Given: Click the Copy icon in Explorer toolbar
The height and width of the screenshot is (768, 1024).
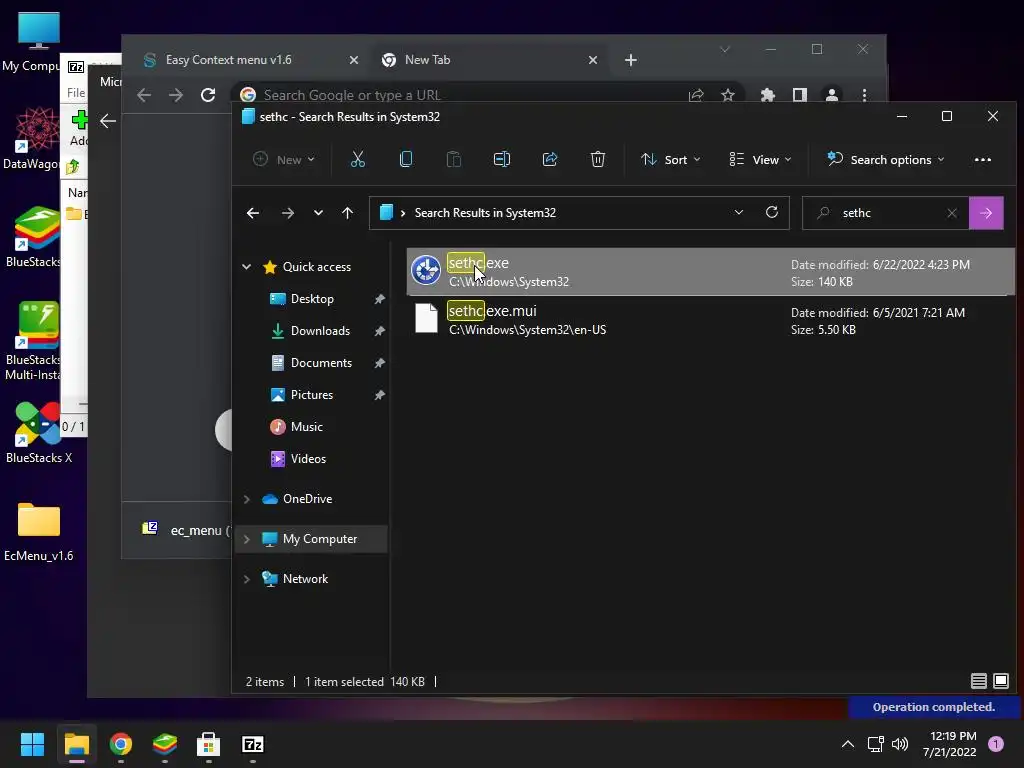Looking at the screenshot, I should pos(406,159).
